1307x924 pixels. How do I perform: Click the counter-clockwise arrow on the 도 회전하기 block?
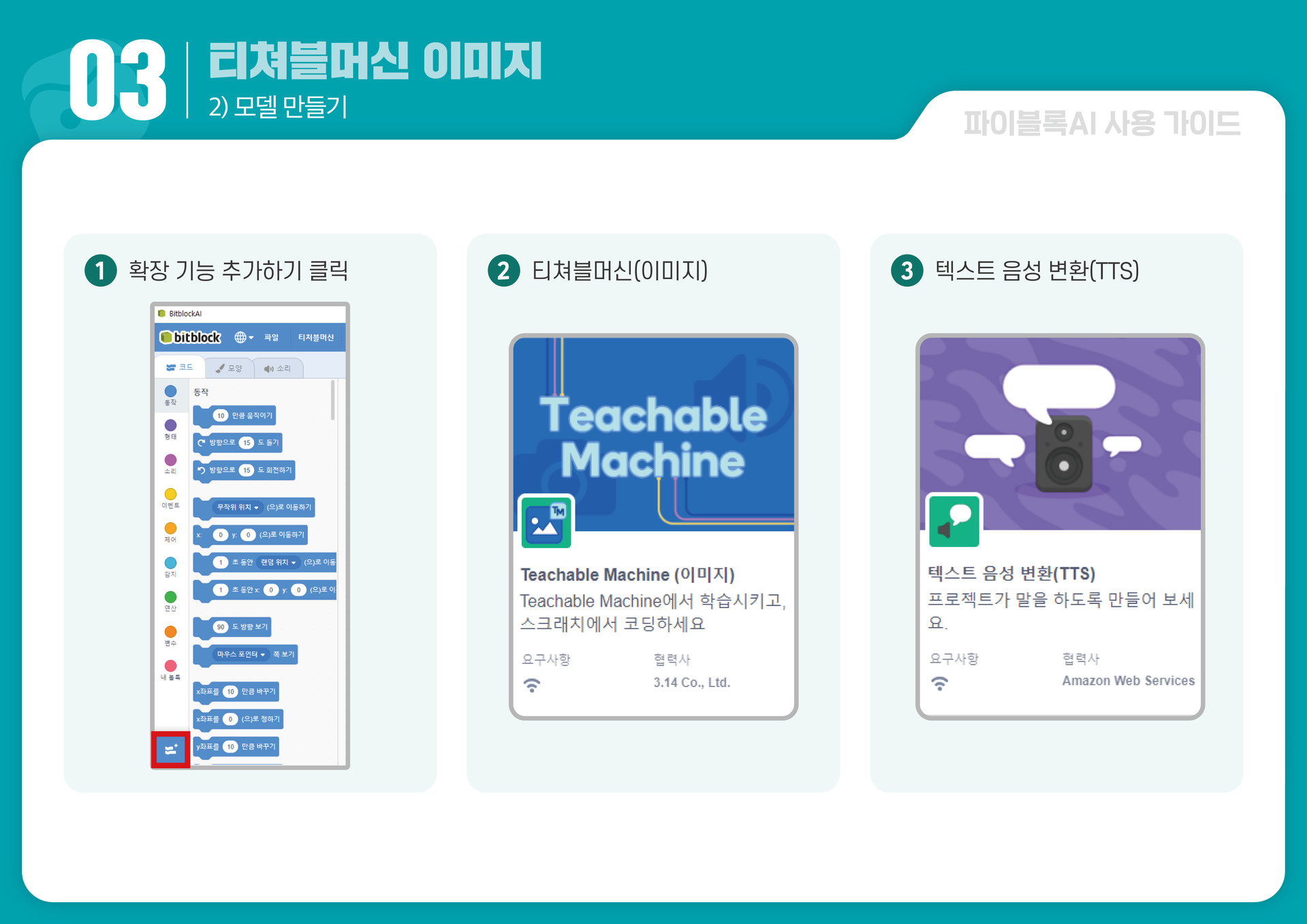pyautogui.click(x=201, y=471)
